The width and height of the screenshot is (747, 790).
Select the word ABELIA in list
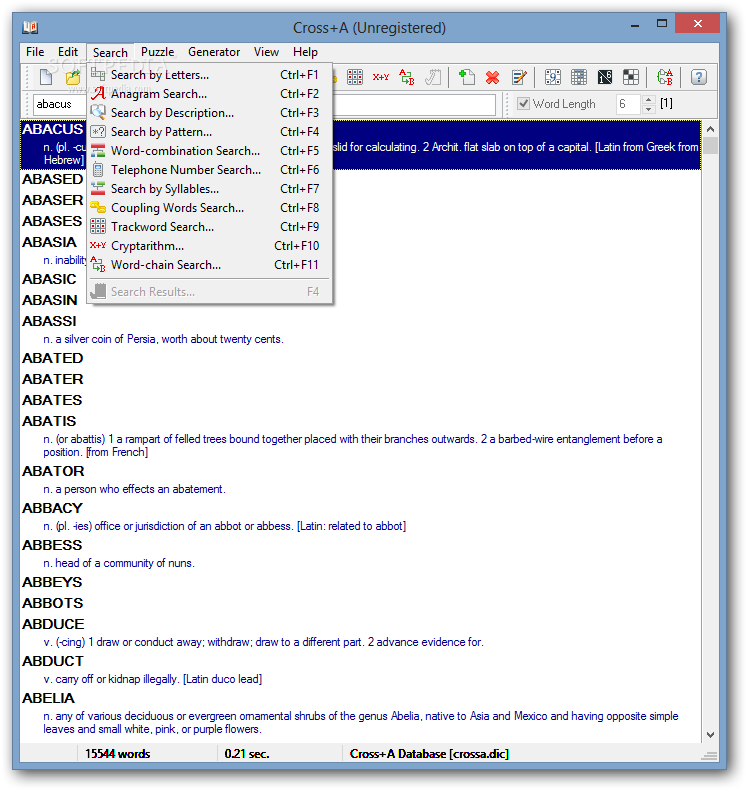[x=48, y=698]
